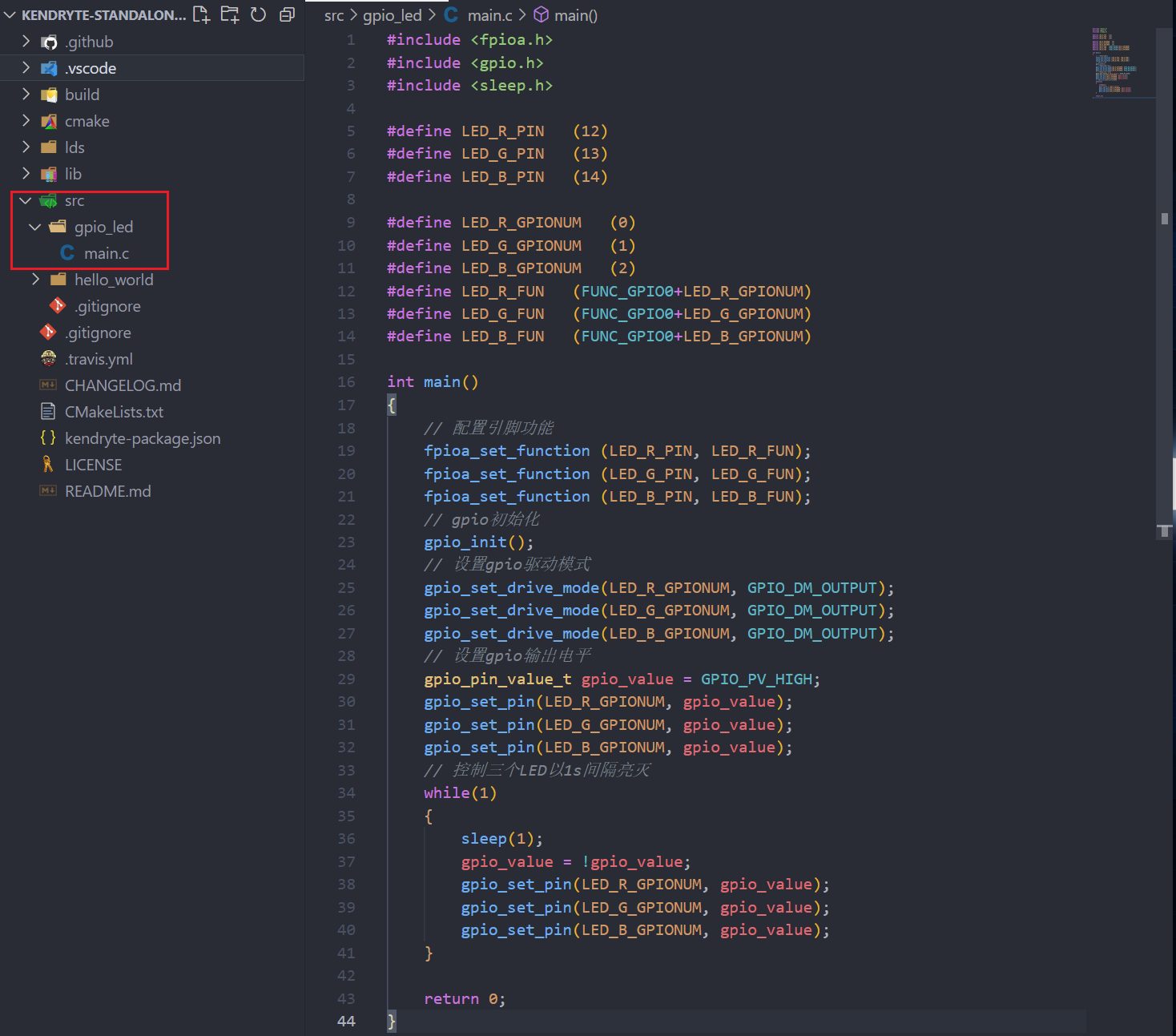Click '#include <sleep.h>' on line 3
Viewport: 1176px width, 1036px height.
[469, 85]
